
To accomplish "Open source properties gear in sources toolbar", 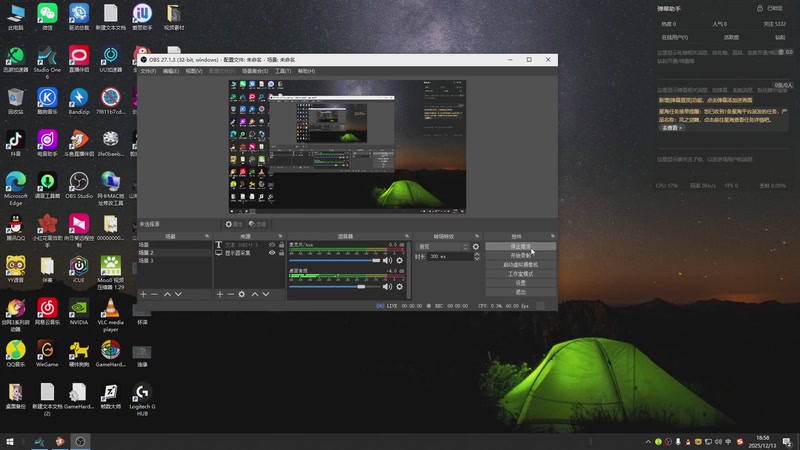I will click(x=242, y=294).
